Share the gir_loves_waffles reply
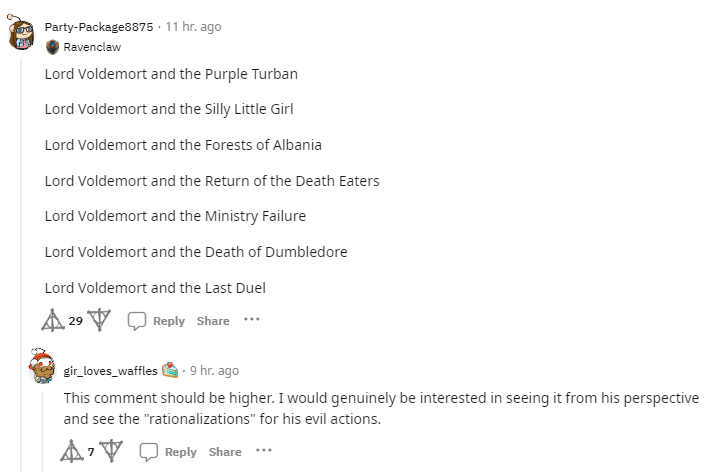This screenshot has height=472, width=718. click(x=225, y=452)
